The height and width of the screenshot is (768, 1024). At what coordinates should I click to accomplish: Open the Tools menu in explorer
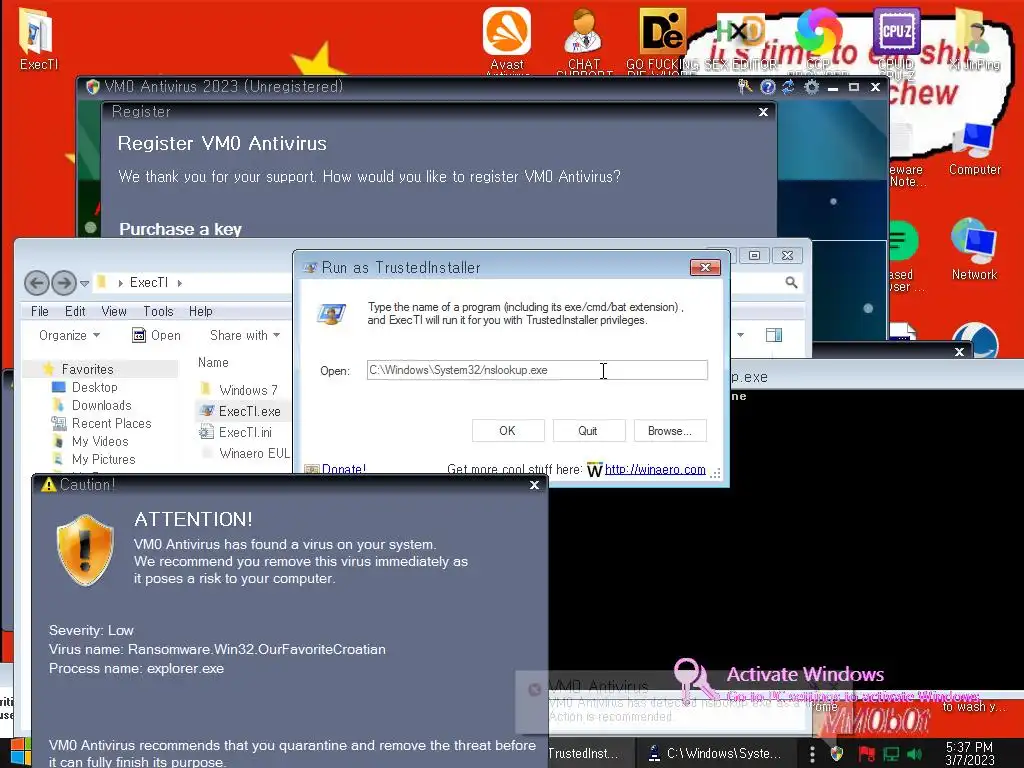click(159, 312)
